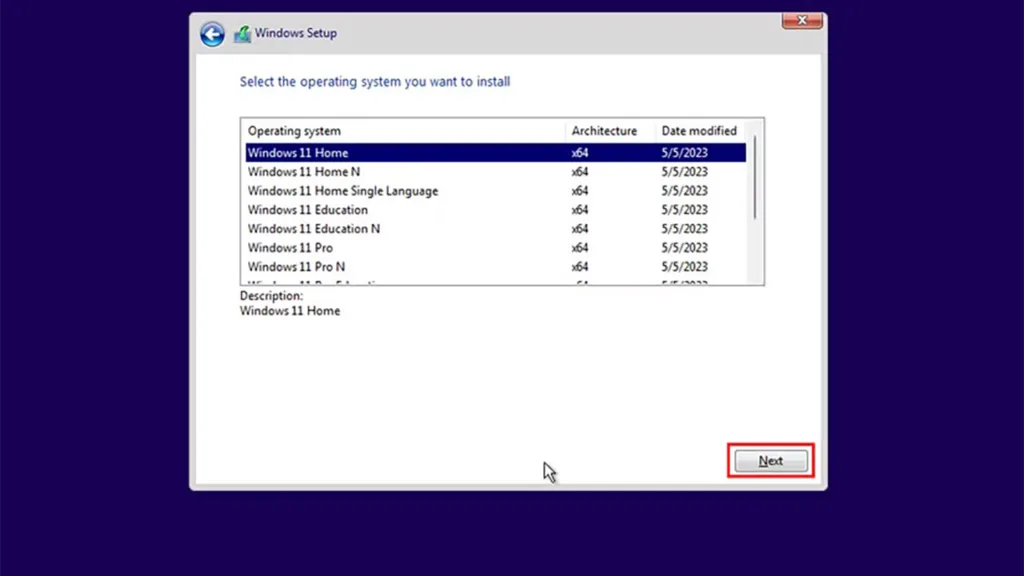Select Windows 11 Education edition
This screenshot has width=1024, height=576.
click(x=496, y=210)
